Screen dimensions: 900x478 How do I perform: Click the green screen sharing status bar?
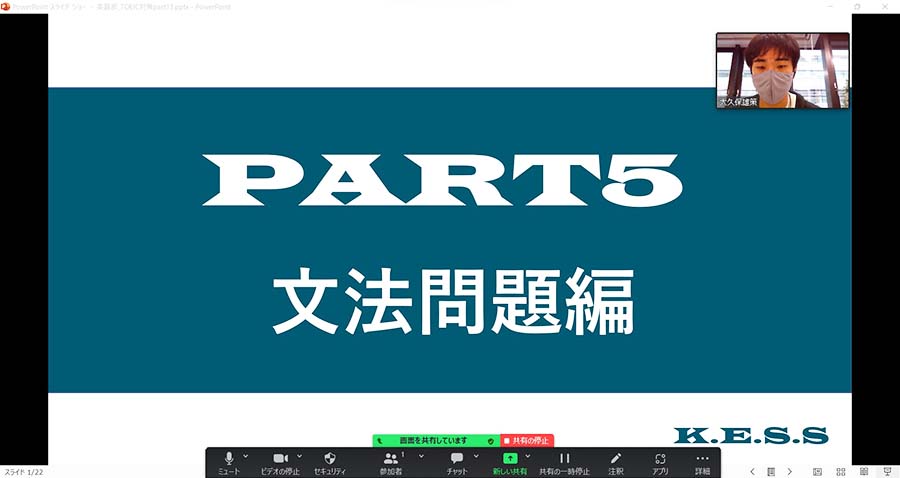(435, 440)
